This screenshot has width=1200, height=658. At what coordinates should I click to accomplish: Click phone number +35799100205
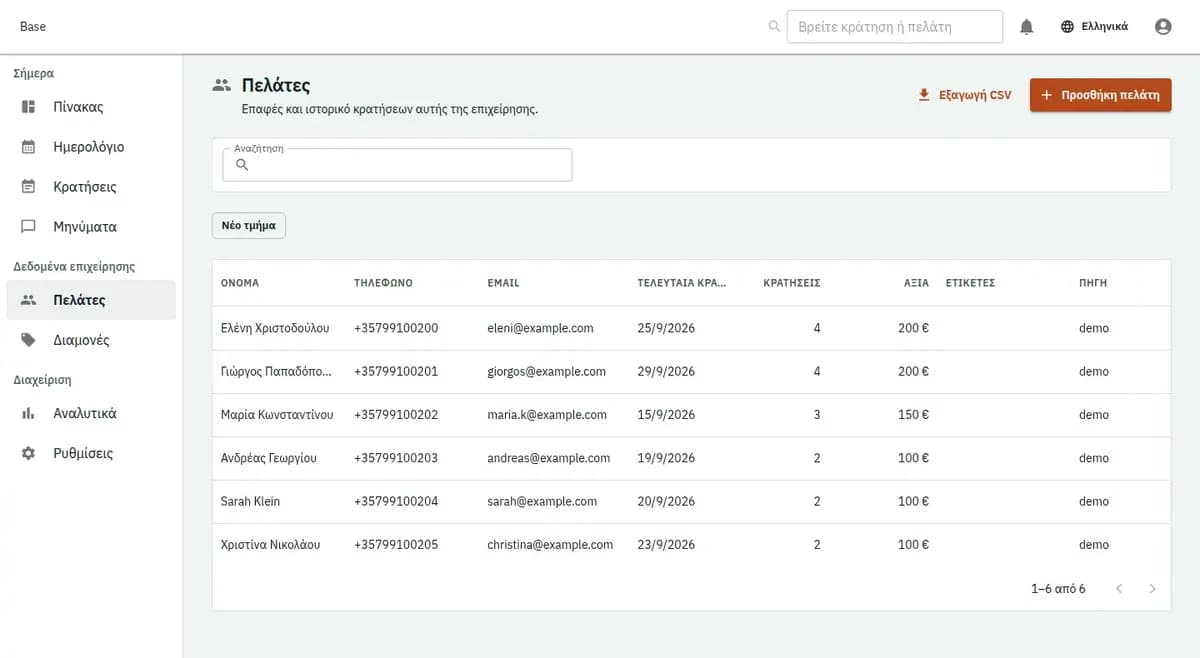(x=396, y=545)
